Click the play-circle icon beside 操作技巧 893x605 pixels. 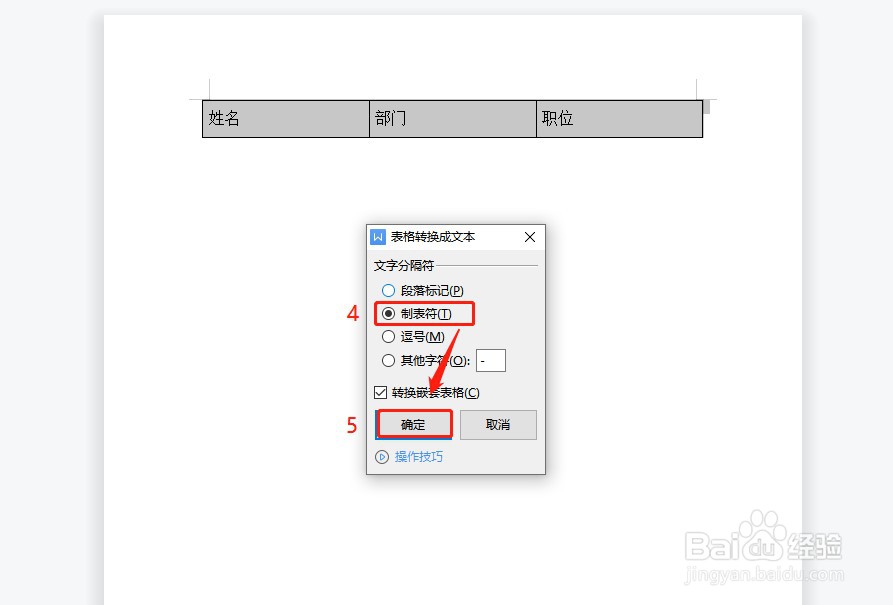click(382, 457)
